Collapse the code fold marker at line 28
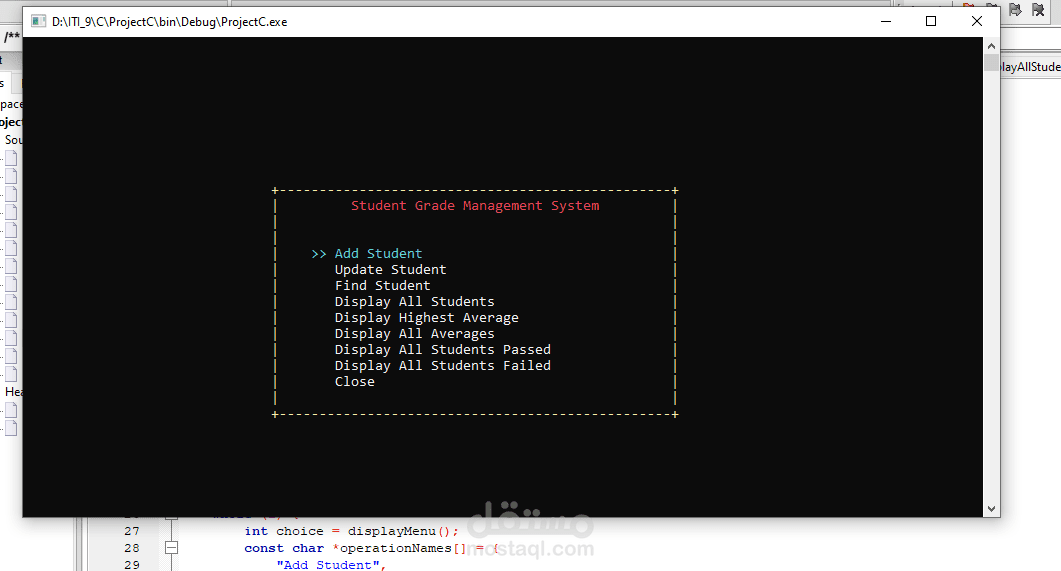 tap(172, 548)
